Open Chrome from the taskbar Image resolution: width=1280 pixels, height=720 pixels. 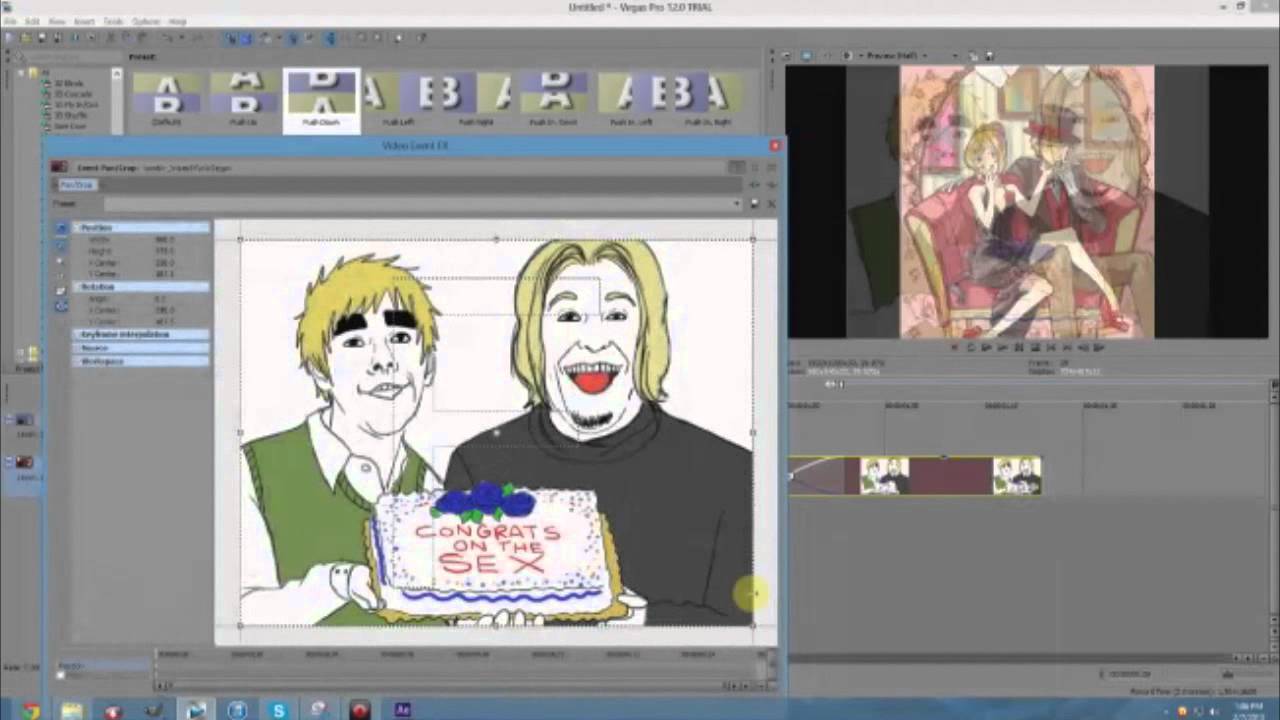click(30, 710)
